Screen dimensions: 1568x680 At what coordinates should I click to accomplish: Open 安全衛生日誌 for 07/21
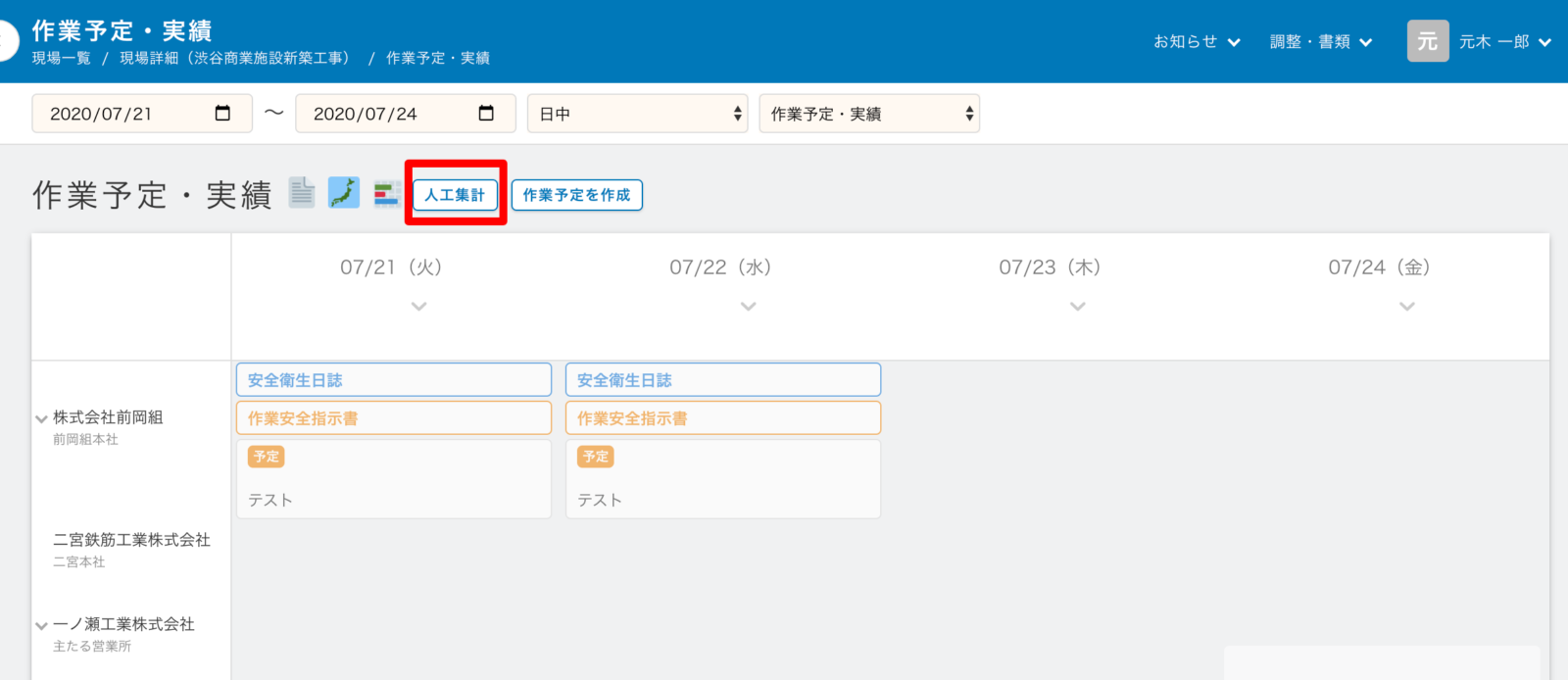coord(394,380)
